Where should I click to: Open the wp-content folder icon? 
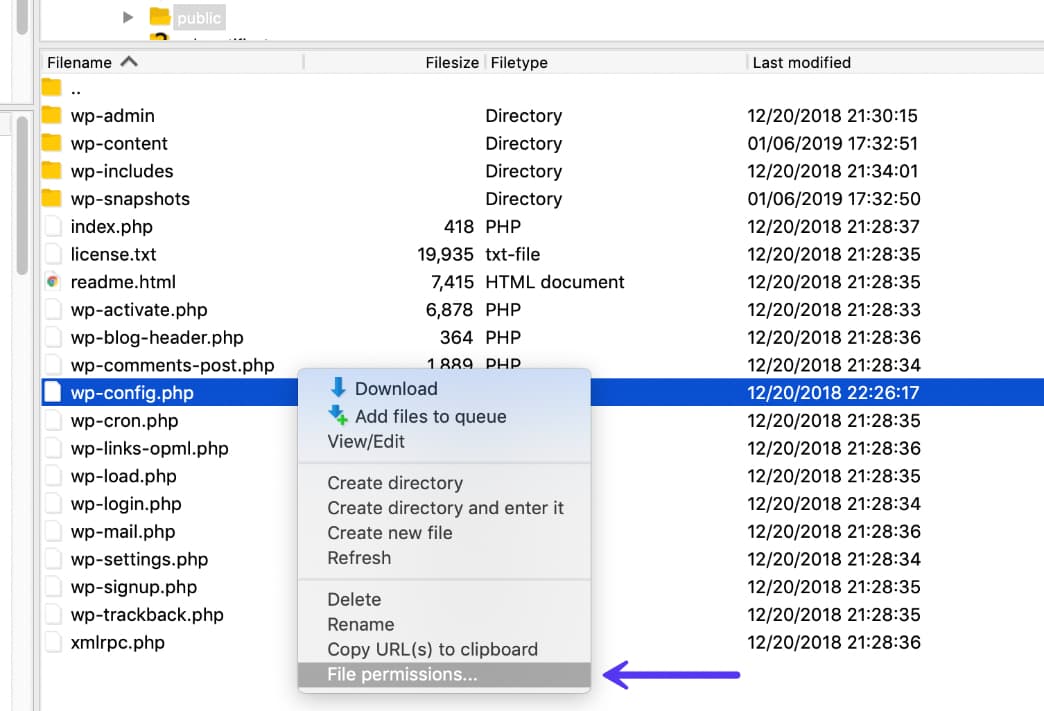pos(52,143)
